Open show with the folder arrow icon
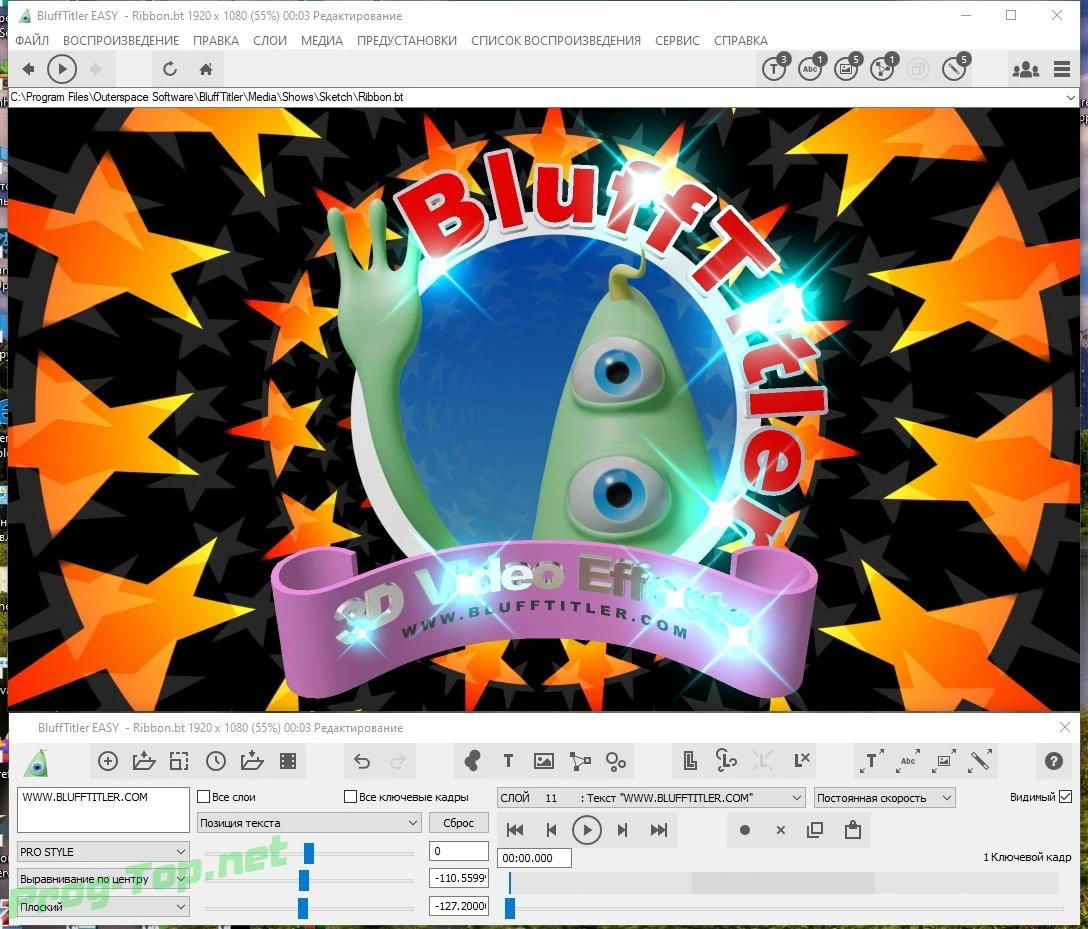This screenshot has height=929, width=1088. coord(144,761)
